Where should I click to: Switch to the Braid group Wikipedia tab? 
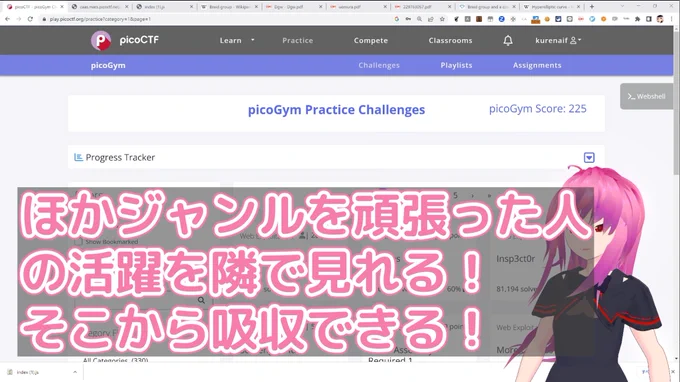pos(229,7)
